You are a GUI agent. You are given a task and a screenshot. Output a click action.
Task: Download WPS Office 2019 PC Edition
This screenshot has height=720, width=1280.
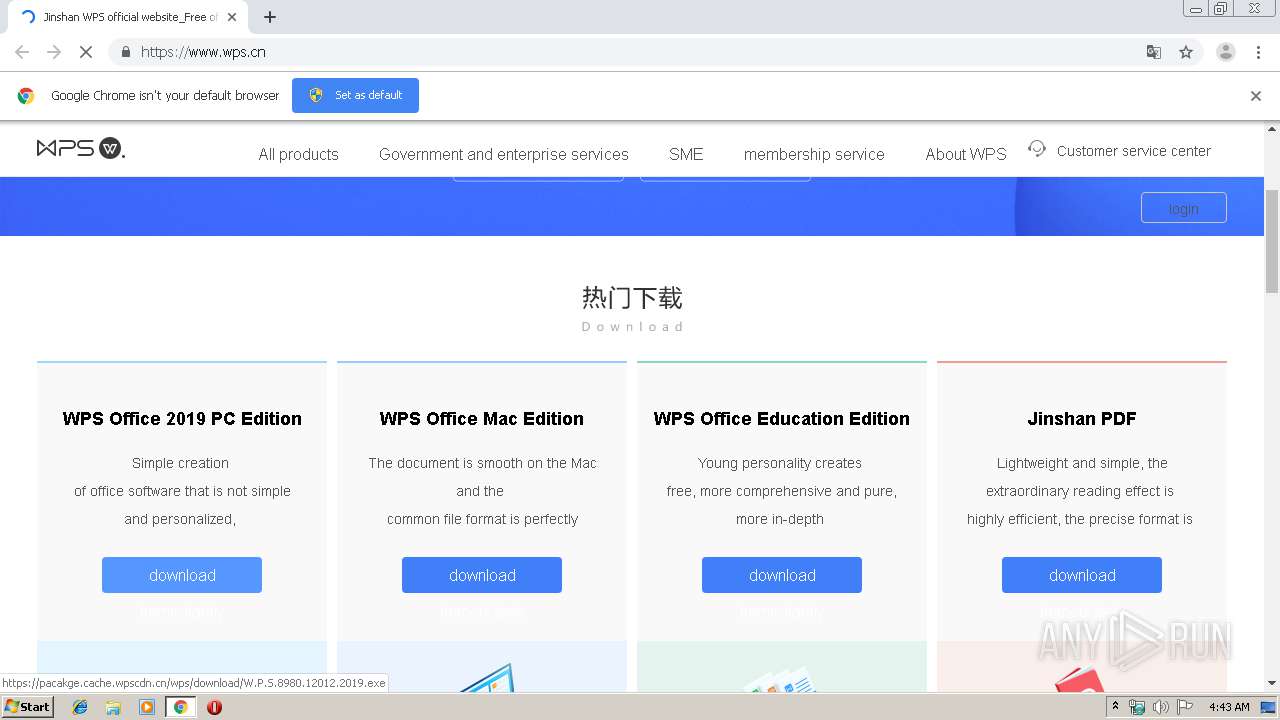tap(182, 575)
